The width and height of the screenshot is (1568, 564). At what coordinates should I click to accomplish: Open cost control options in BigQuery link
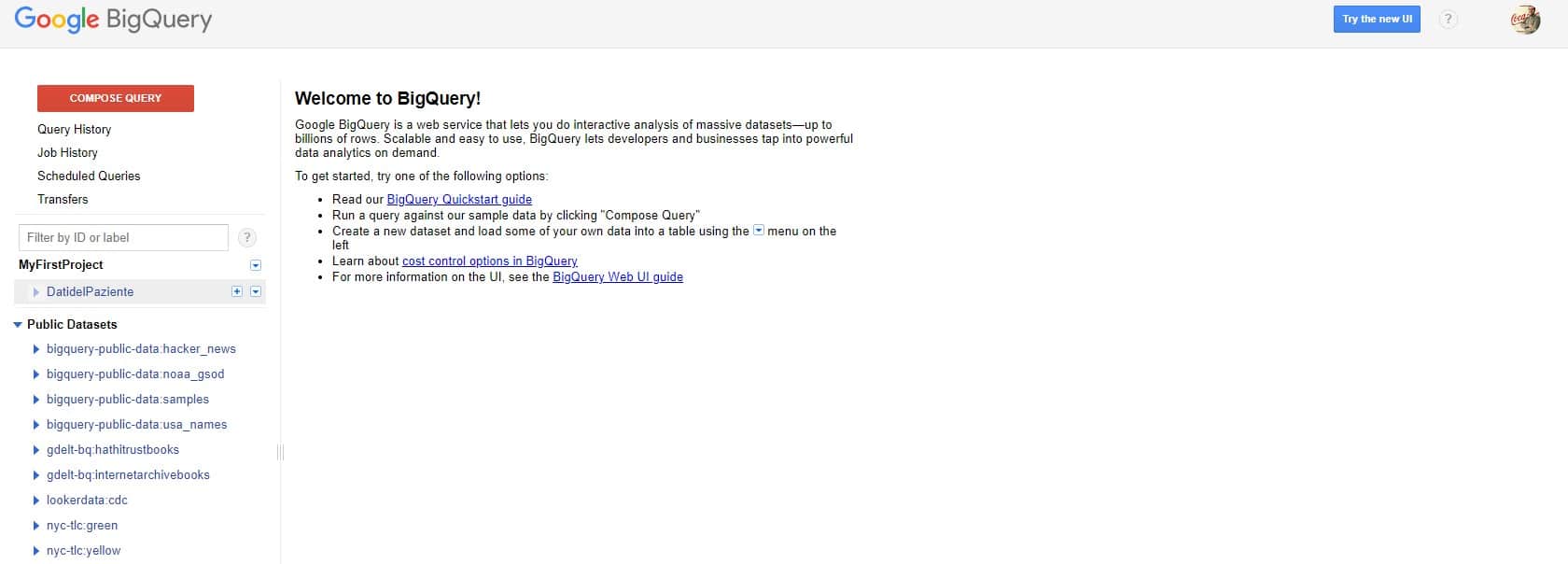(x=490, y=261)
